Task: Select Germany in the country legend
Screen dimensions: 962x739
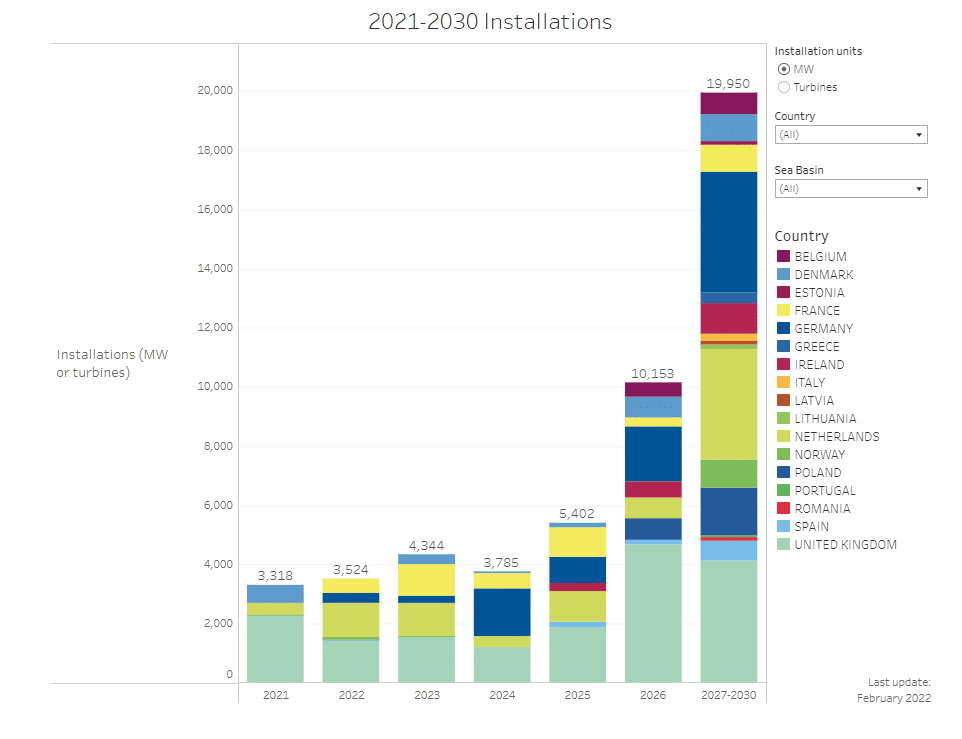Action: [x=823, y=329]
